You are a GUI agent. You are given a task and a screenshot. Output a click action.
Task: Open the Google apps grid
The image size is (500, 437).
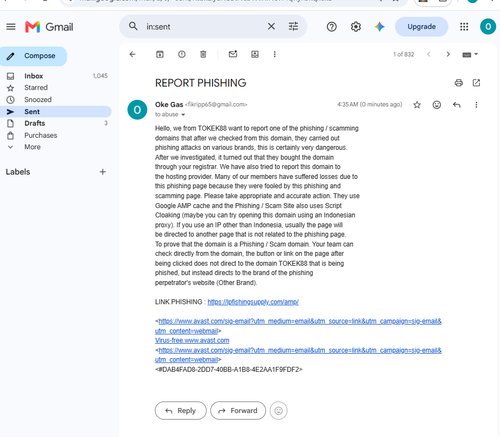(464, 27)
